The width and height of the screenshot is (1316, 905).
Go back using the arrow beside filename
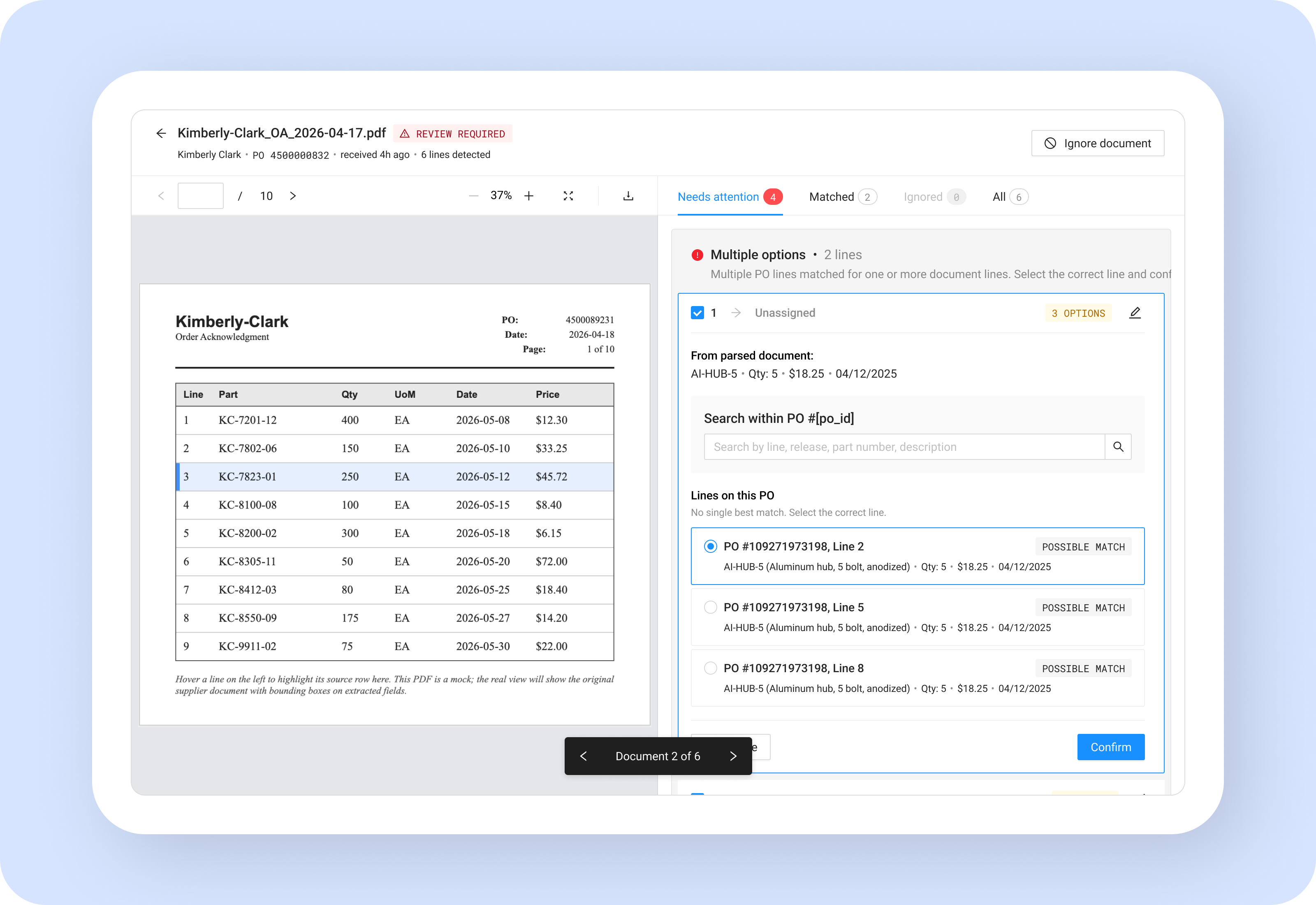(161, 133)
